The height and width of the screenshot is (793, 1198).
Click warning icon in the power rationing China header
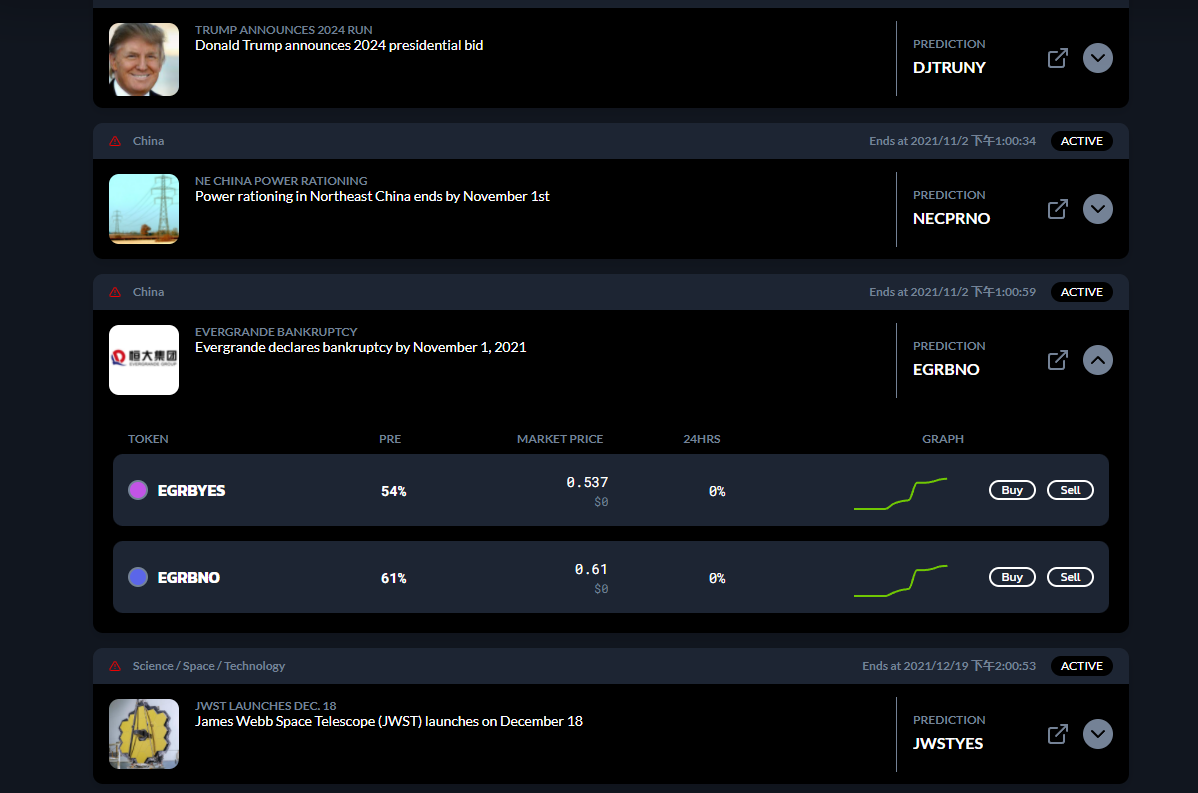coord(115,141)
